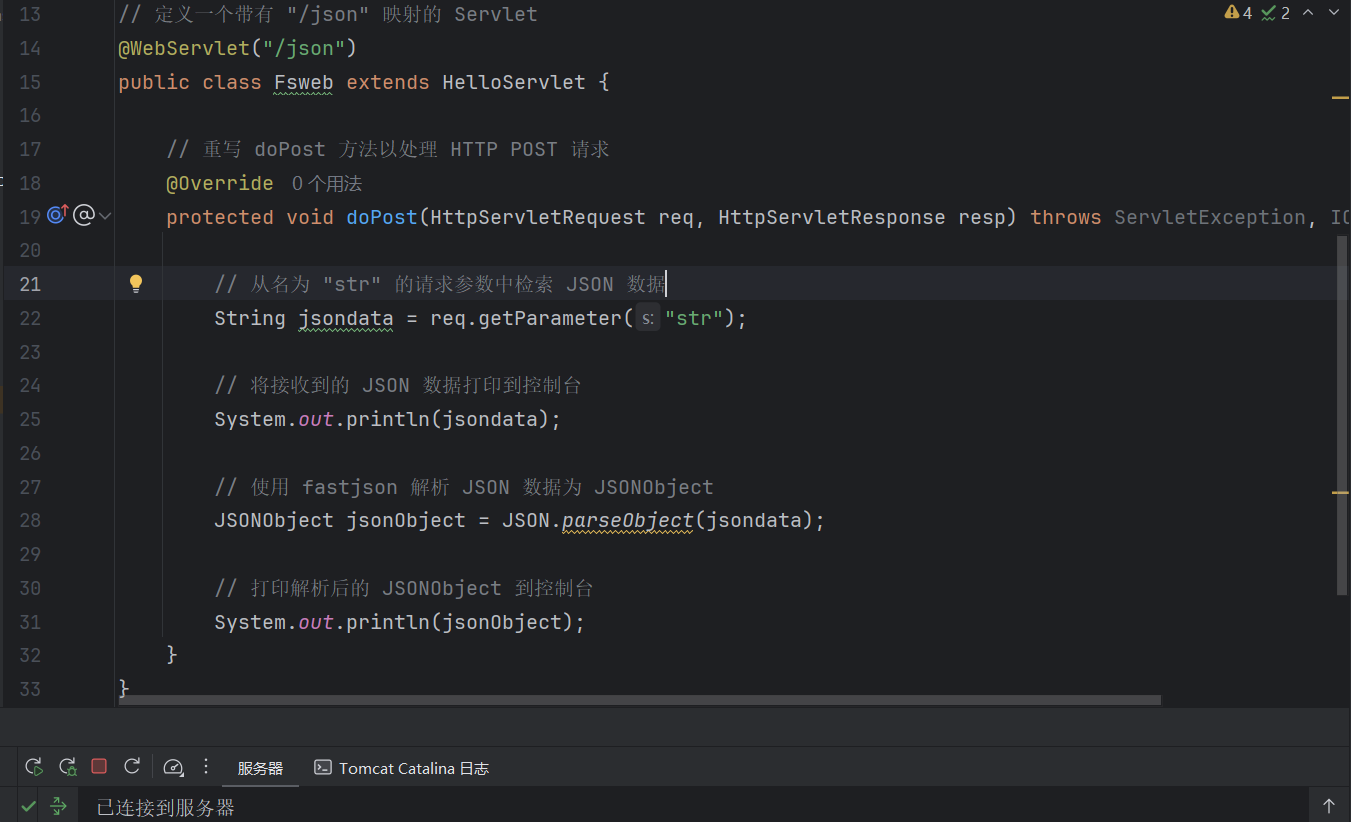Collapse the doPost method fold arrow

click(x=105, y=215)
